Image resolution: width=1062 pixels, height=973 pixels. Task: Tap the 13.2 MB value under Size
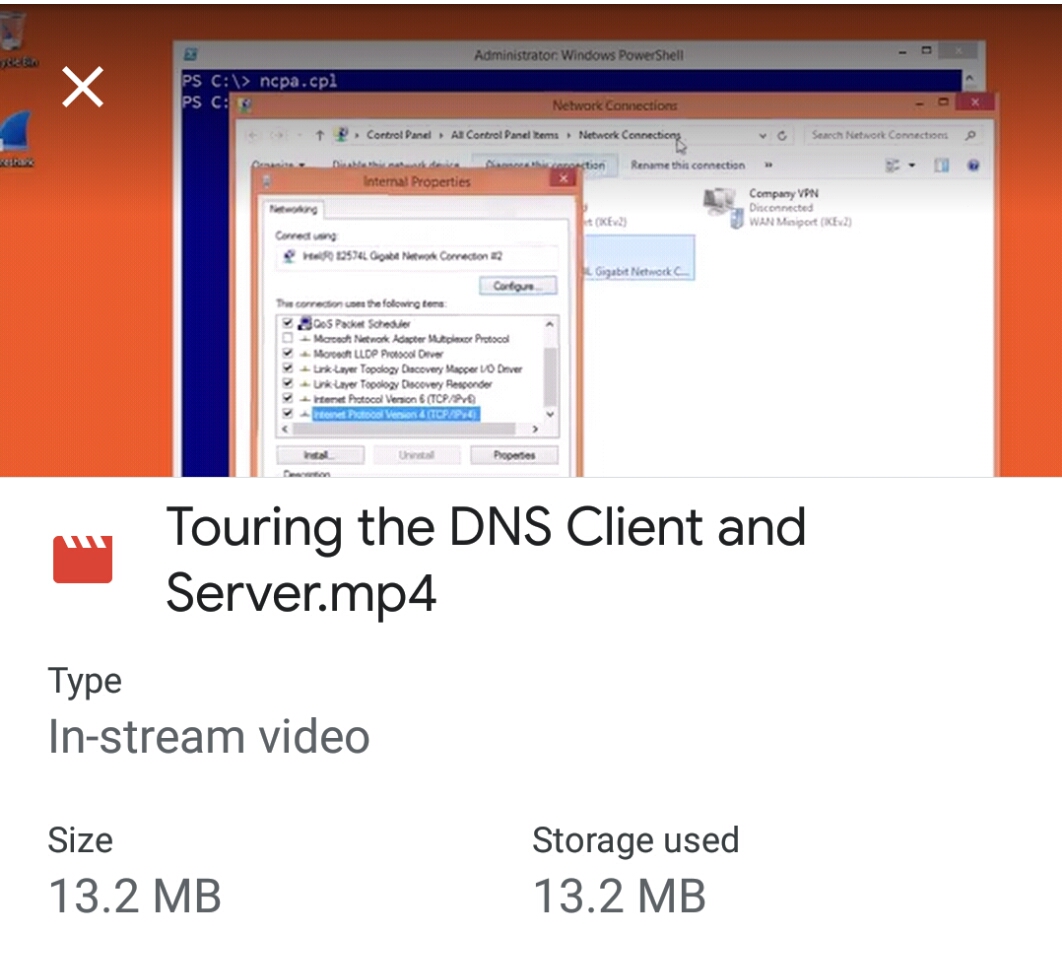(x=135, y=895)
